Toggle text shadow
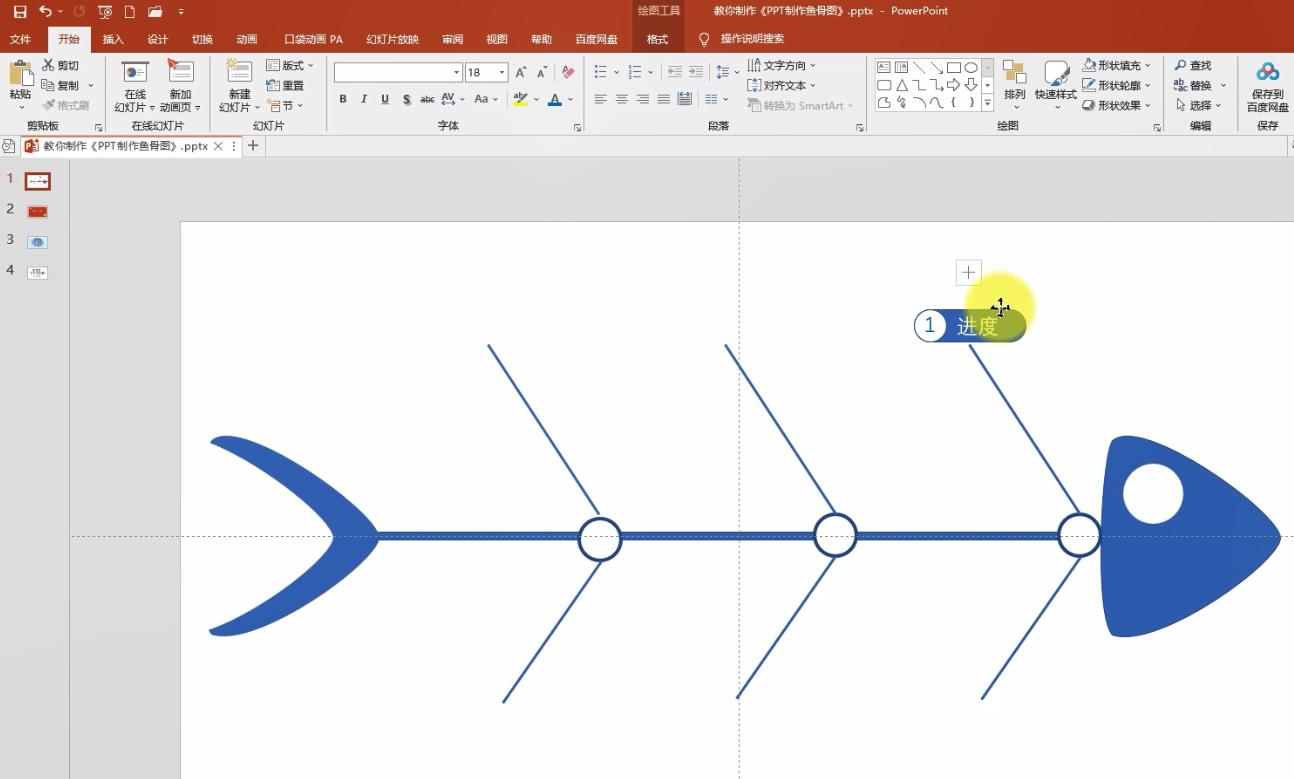1294x779 pixels. [406, 99]
